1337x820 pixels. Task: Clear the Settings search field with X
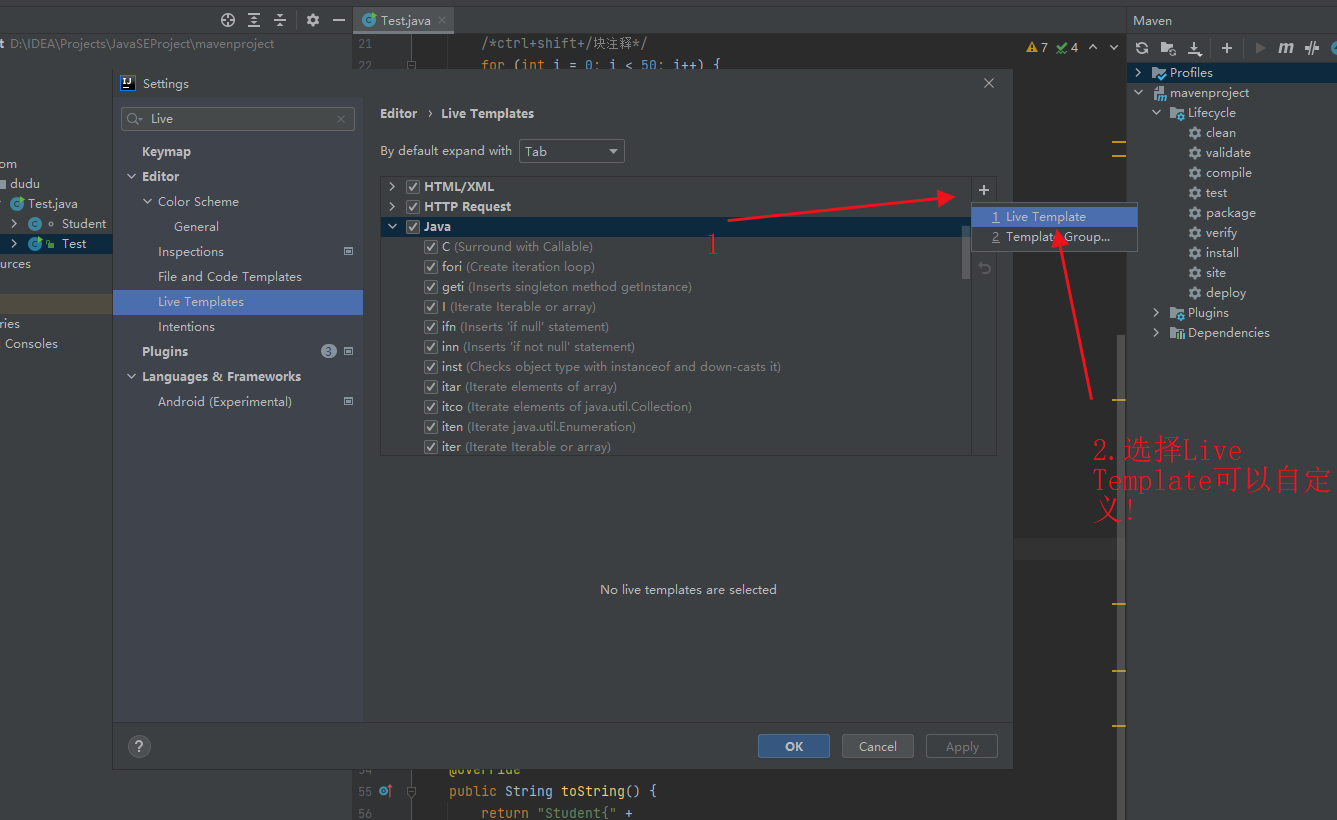[342, 119]
